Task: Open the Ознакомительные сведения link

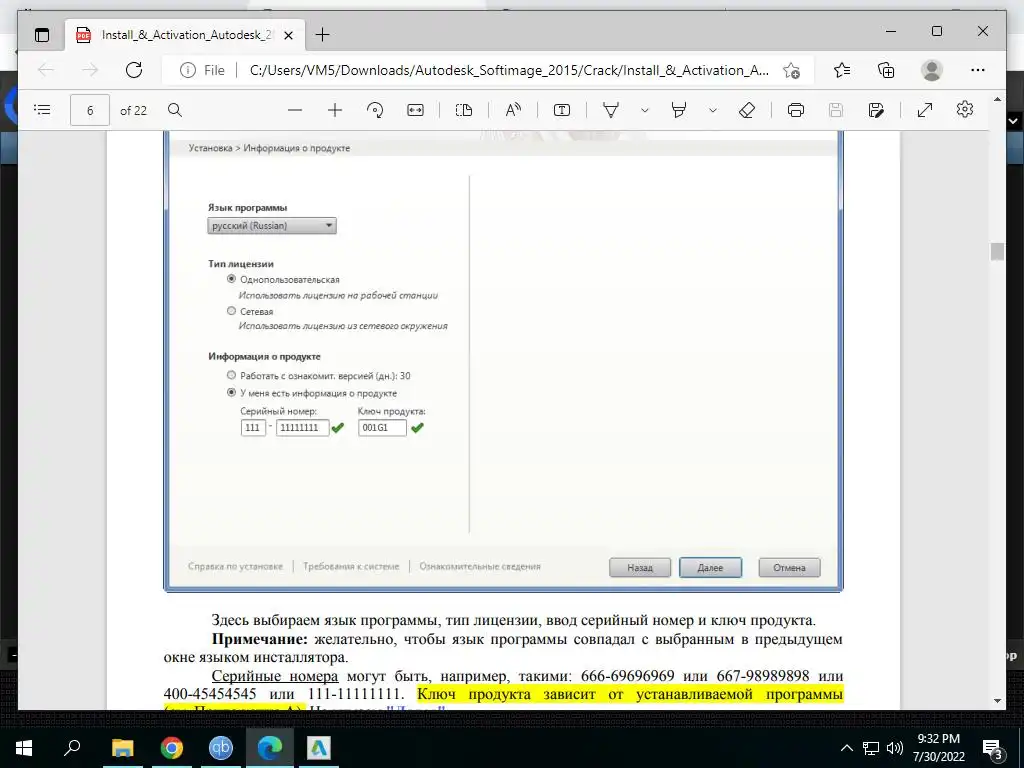Action: pos(480,566)
